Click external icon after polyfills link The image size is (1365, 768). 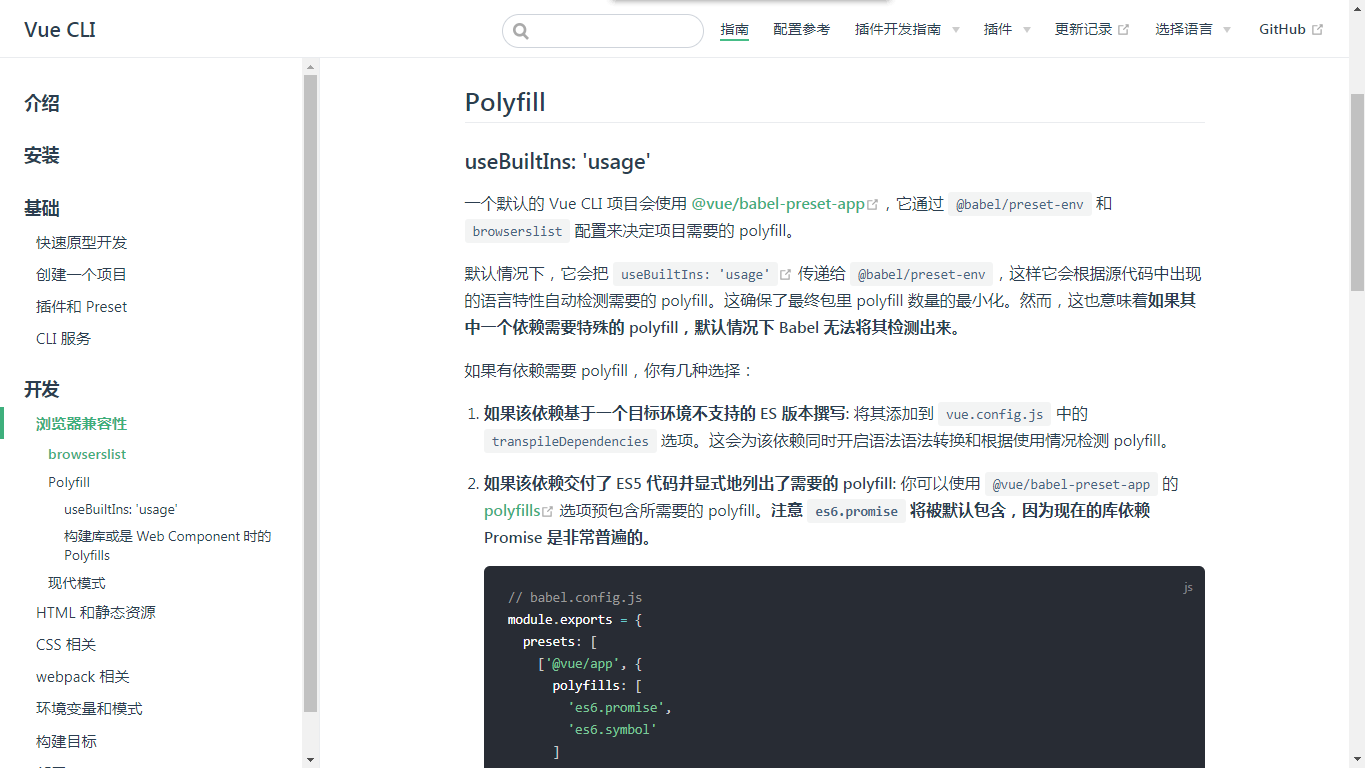point(547,512)
